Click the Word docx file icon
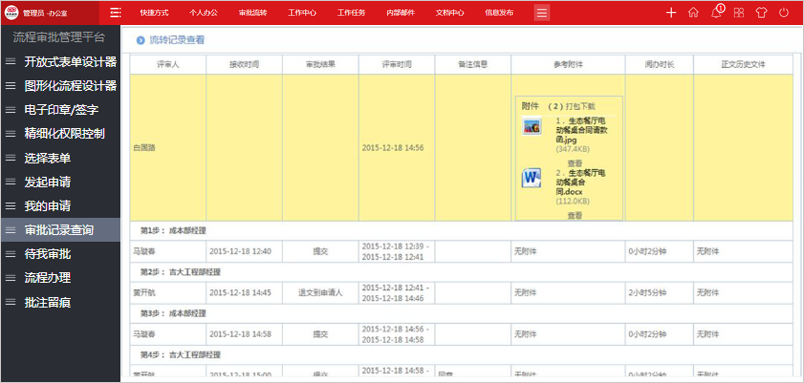The width and height of the screenshot is (804, 383). (531, 178)
